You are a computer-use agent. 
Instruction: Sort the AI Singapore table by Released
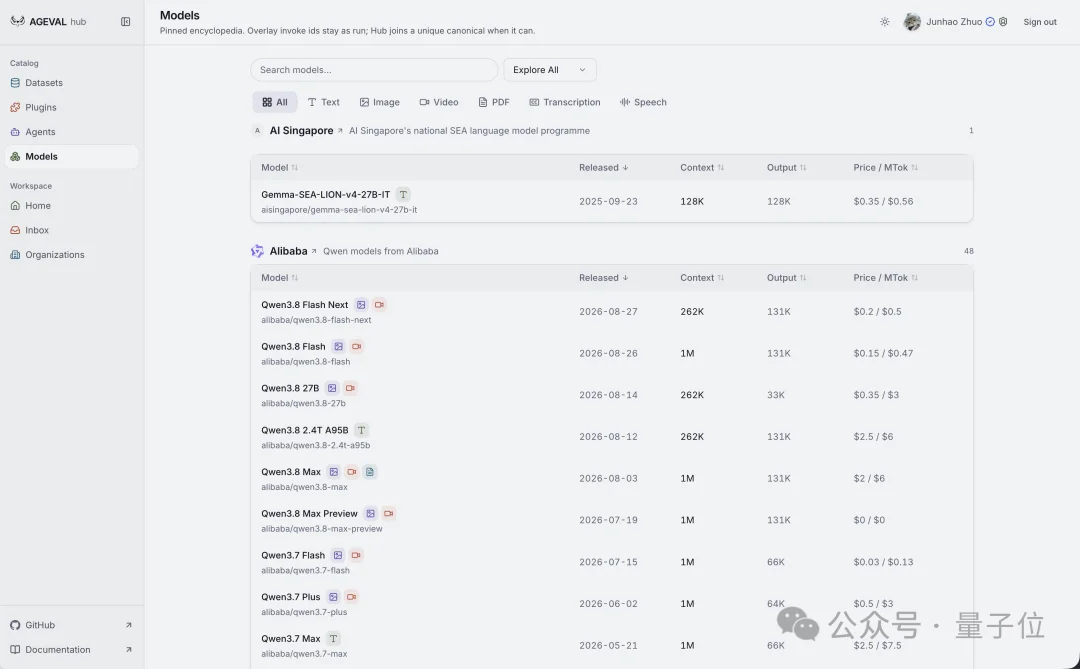[603, 167]
